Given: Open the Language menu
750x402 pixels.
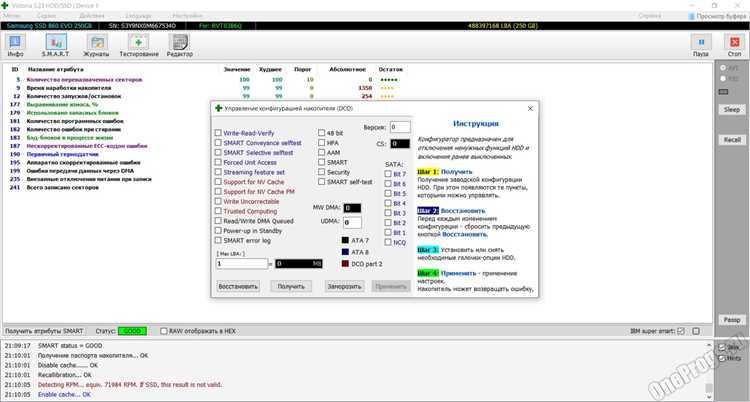Looking at the screenshot, I should tap(138, 16).
